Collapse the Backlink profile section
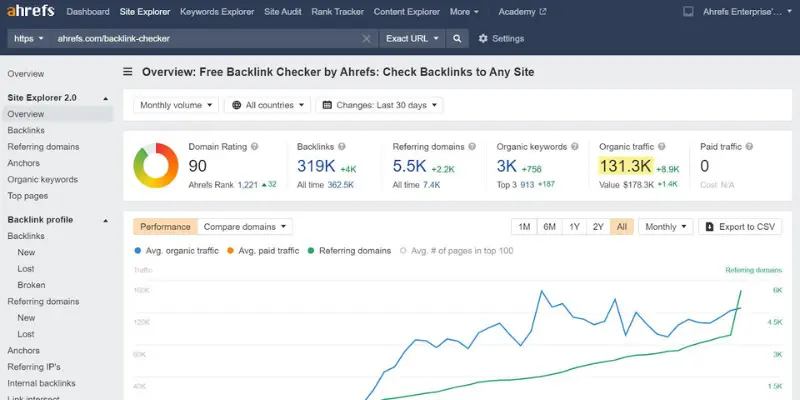 tap(106, 220)
